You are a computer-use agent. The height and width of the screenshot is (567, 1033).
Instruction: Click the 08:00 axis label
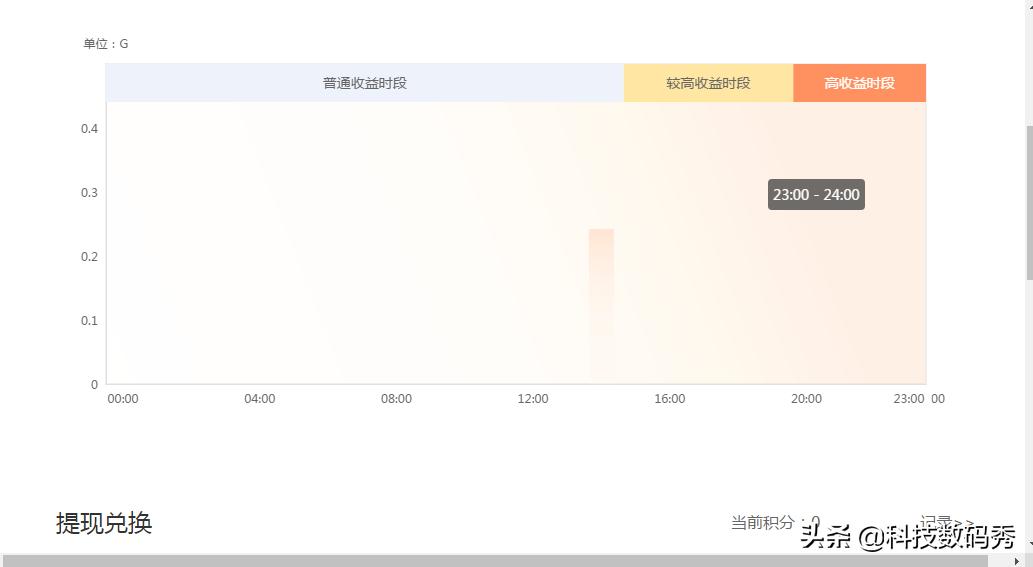coord(397,398)
